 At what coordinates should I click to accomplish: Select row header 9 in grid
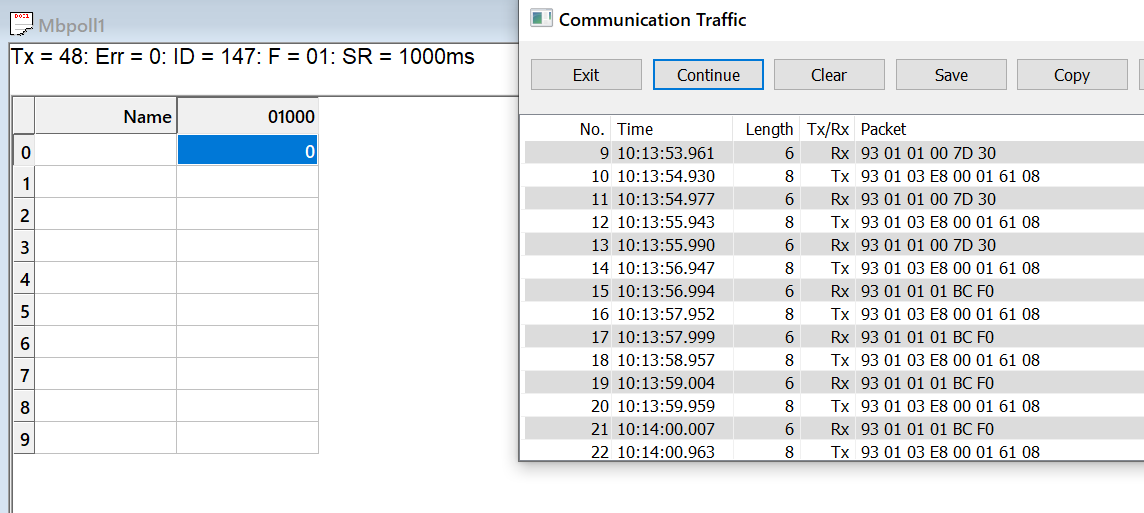click(x=25, y=439)
